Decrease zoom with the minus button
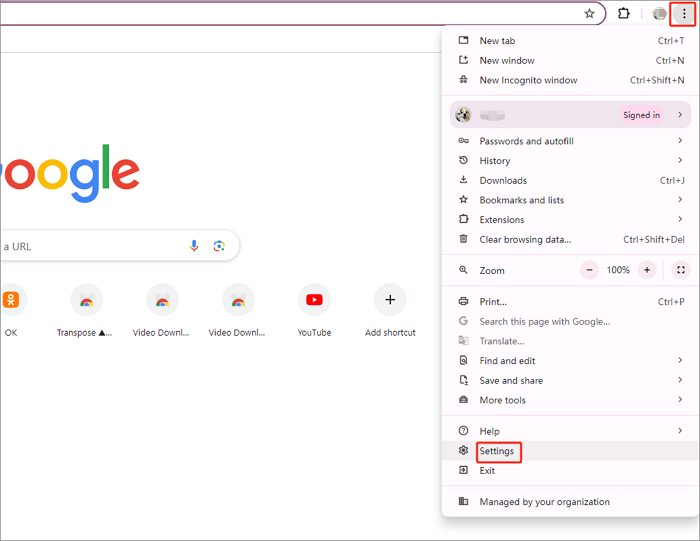Viewport: 700px width, 541px height. [589, 270]
